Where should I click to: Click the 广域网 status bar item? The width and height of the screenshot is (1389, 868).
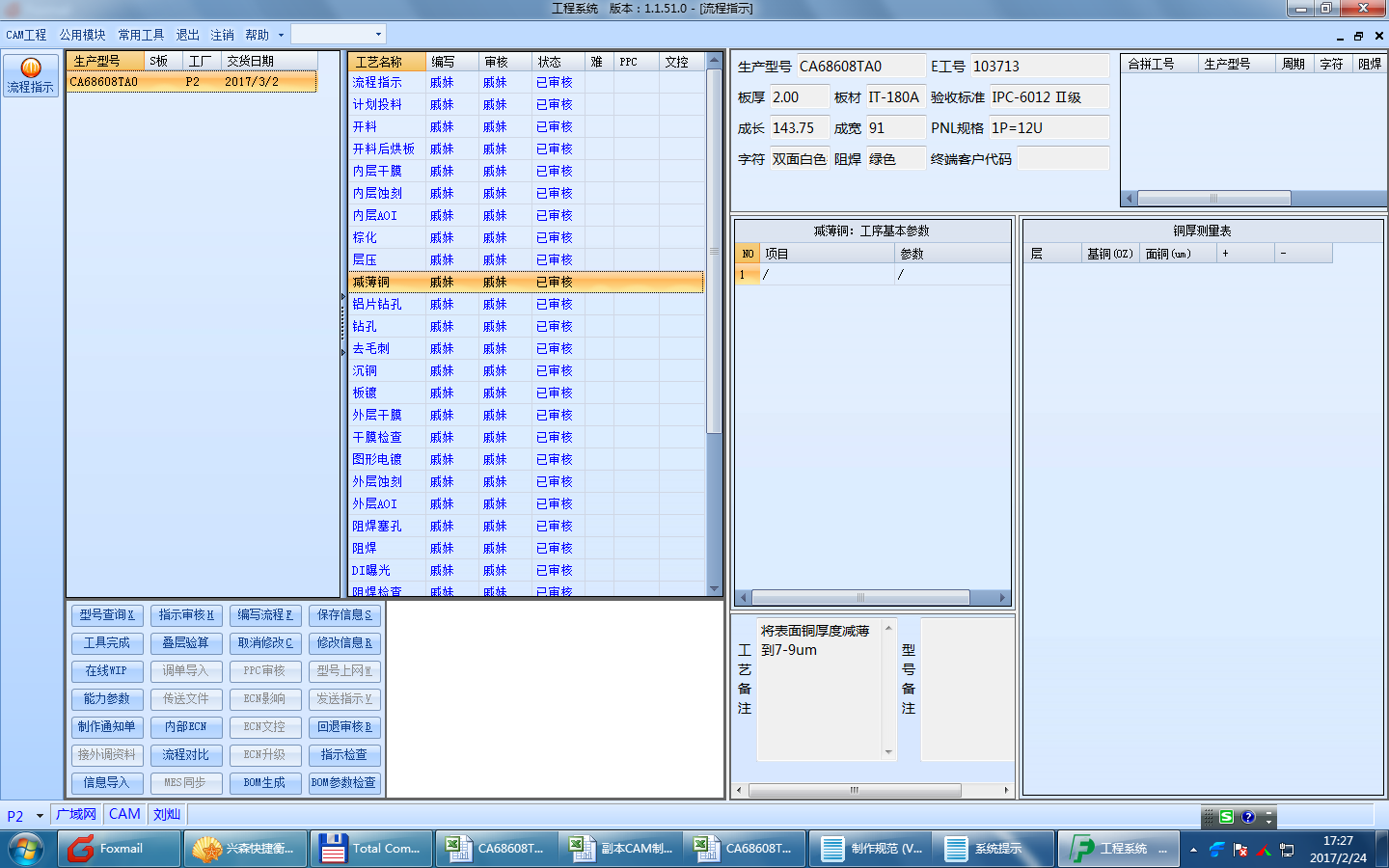[x=76, y=815]
